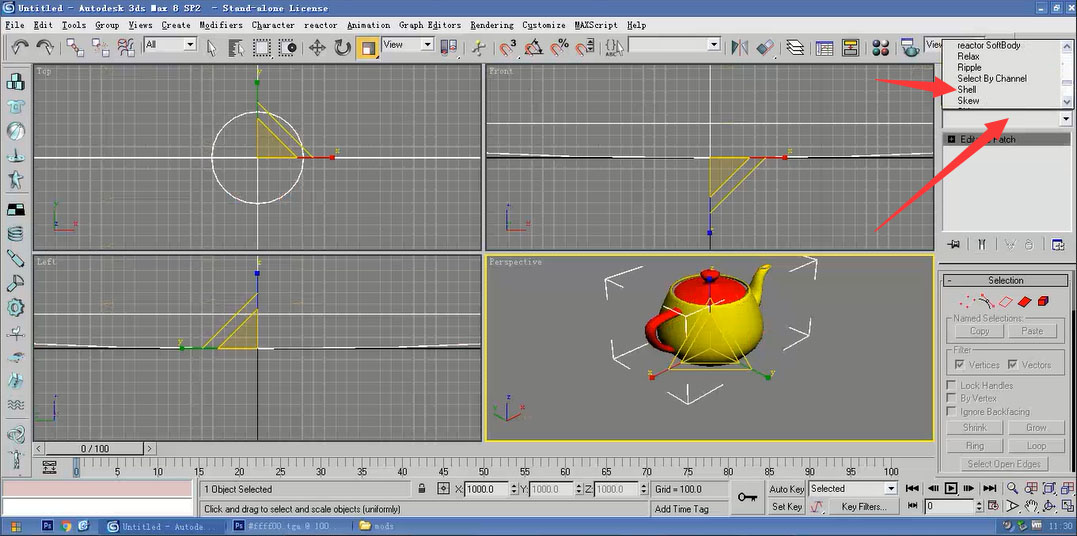
Task: Click the X coordinate input field
Action: pyautogui.click(x=488, y=489)
